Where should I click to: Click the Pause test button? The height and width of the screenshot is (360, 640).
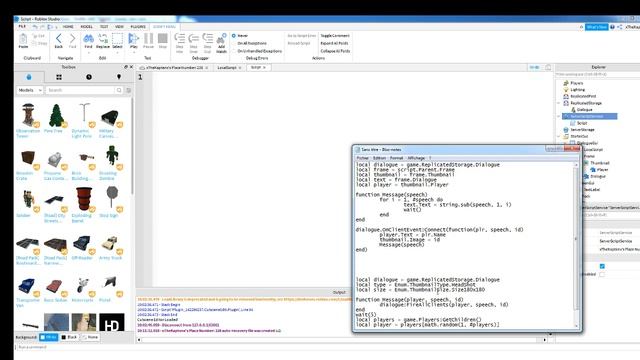pos(149,39)
